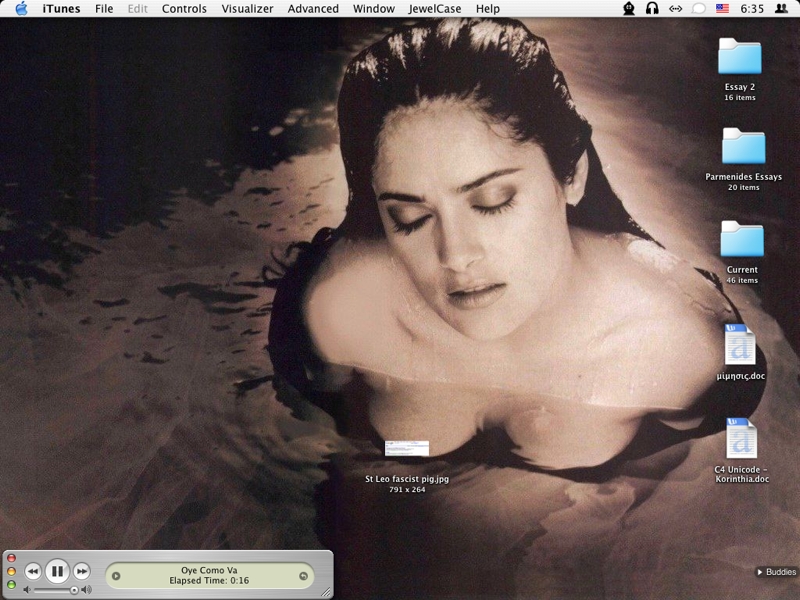The height and width of the screenshot is (600, 800).
Task: Open the Controls menu
Action: 184,9
